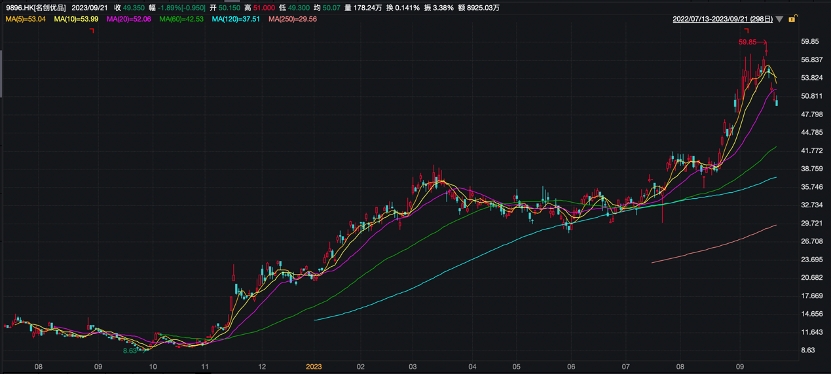Click the 9896.HK[名创优品] stock title

[x=36, y=8]
